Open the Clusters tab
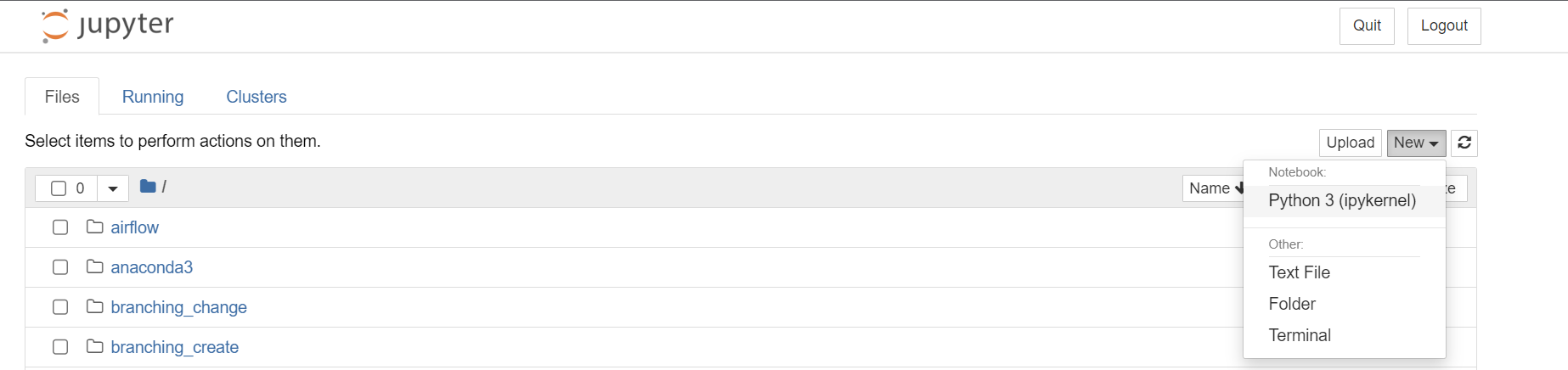This screenshot has height=370, width=1568. coord(257,97)
